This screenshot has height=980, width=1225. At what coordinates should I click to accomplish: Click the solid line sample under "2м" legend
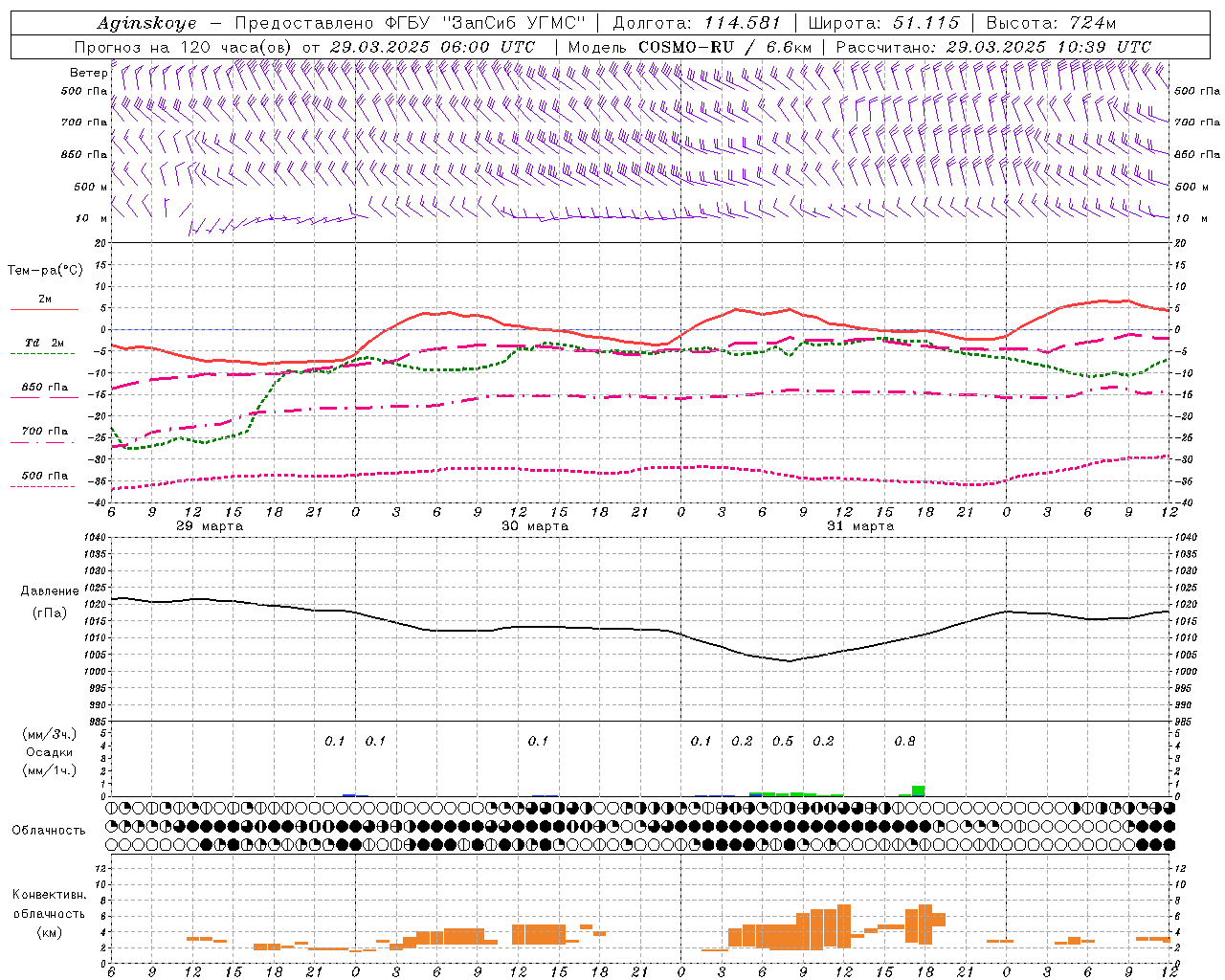coord(44,310)
